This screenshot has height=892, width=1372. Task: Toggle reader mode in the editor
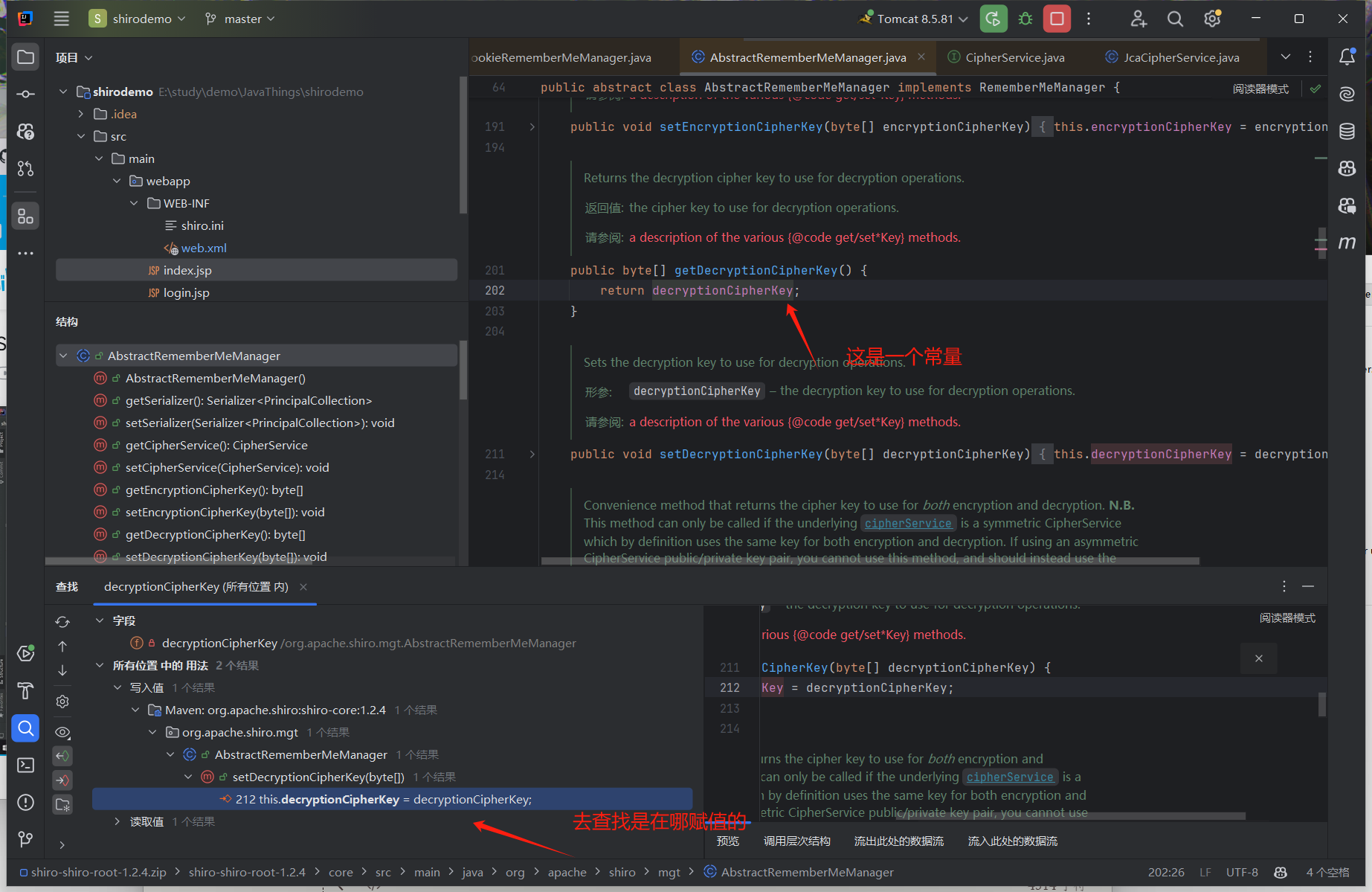tap(1260, 89)
